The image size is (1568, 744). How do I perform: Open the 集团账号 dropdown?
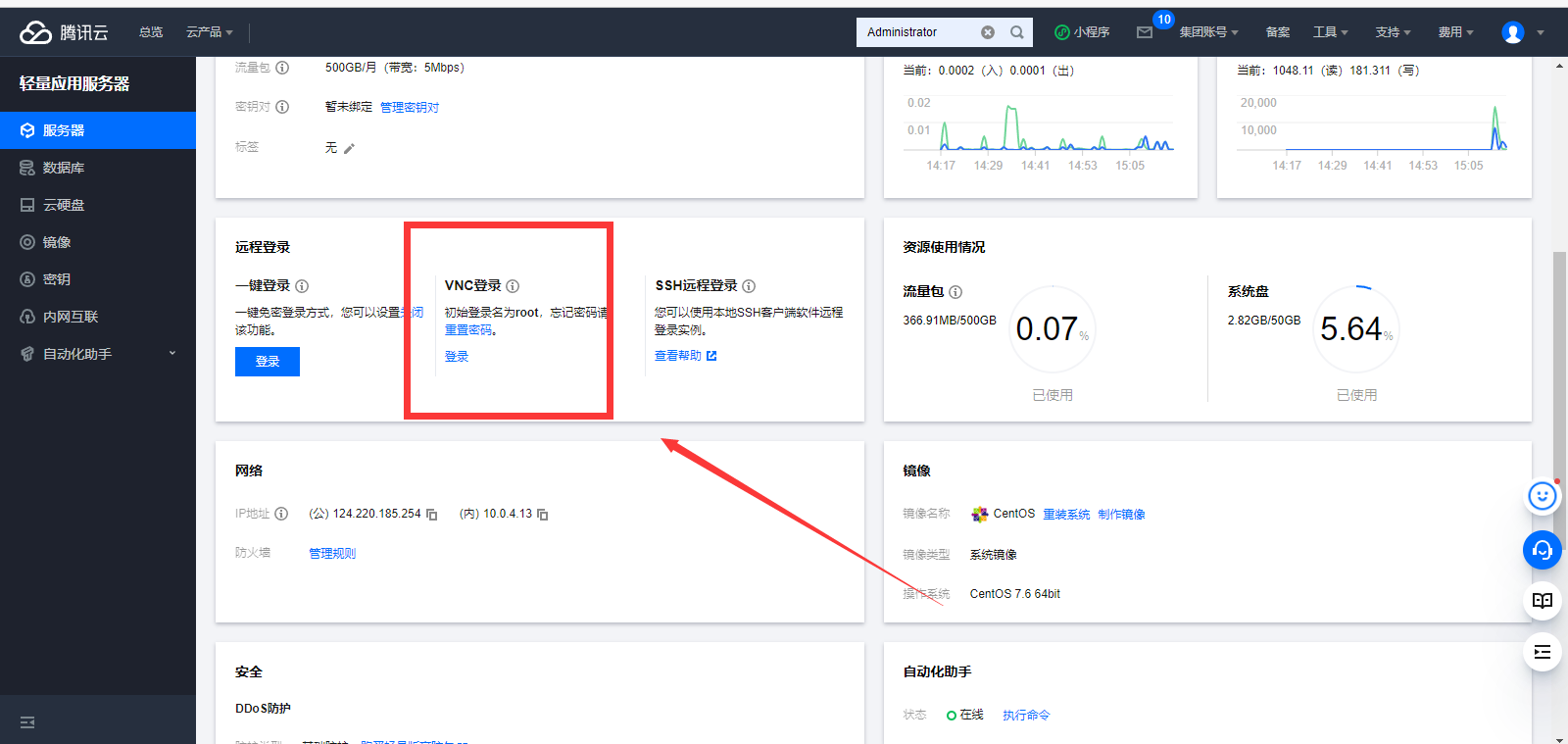[1208, 32]
